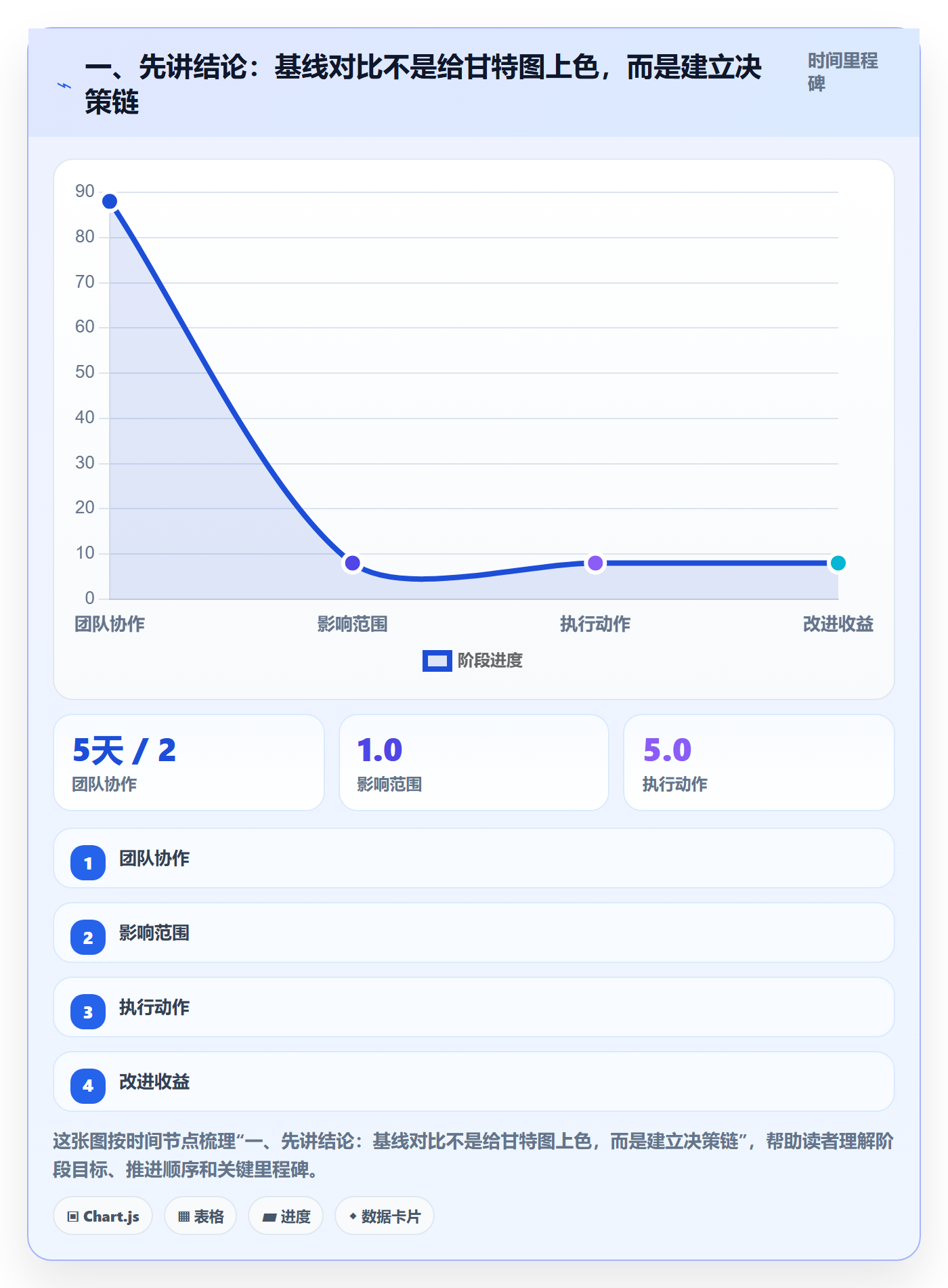Viewport: 948px width, 1288px height.
Task: Click the 时间里程碑 label in header
Action: pyautogui.click(x=843, y=72)
